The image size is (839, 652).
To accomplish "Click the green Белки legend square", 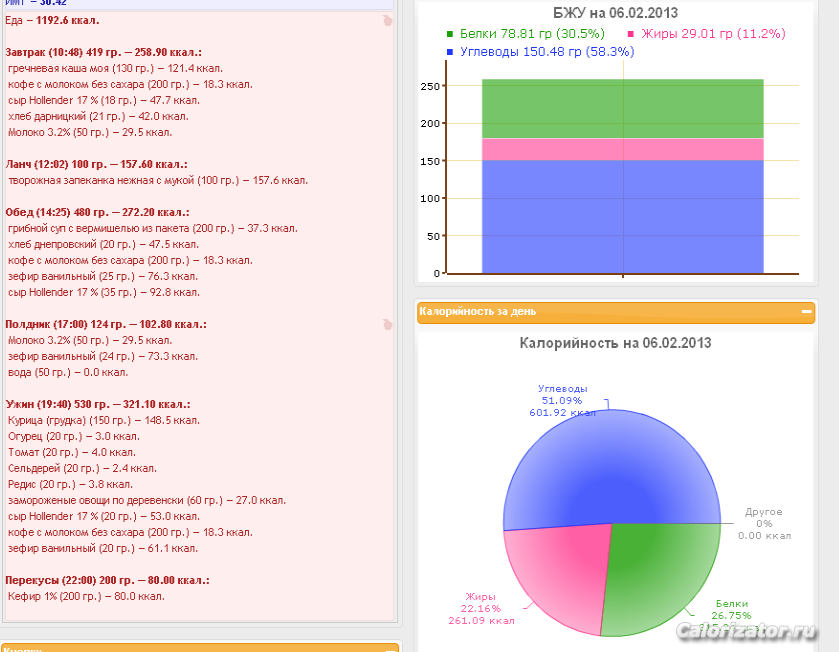I will click(451, 34).
